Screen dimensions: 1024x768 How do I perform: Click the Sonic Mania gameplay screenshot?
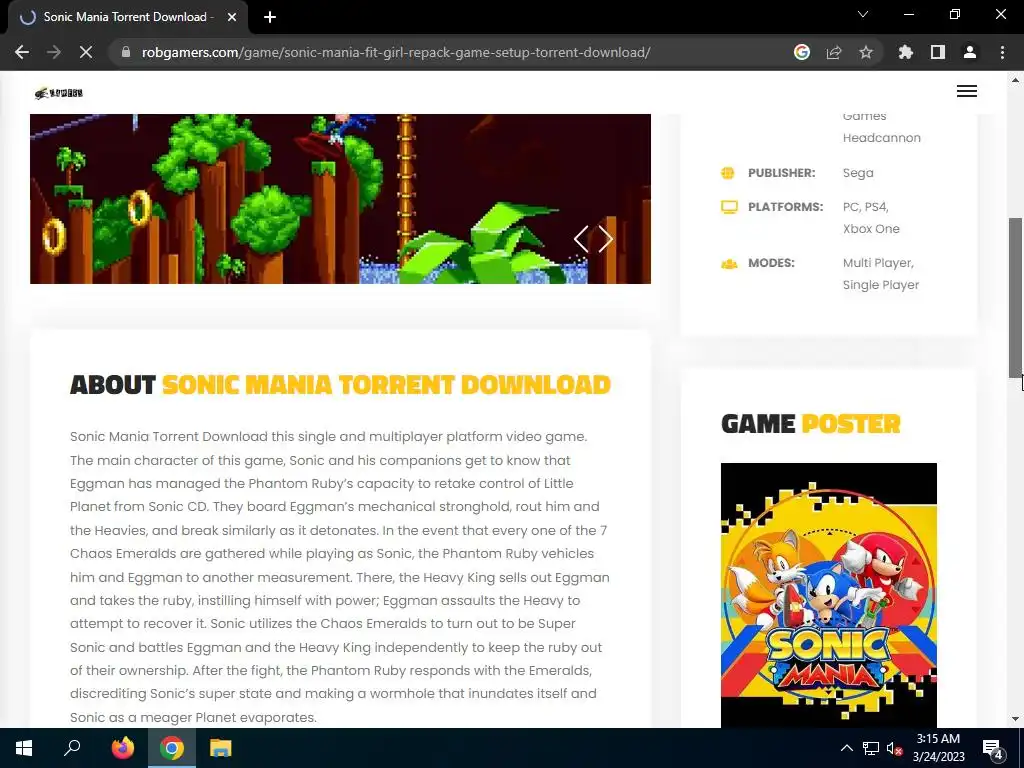[x=340, y=199]
